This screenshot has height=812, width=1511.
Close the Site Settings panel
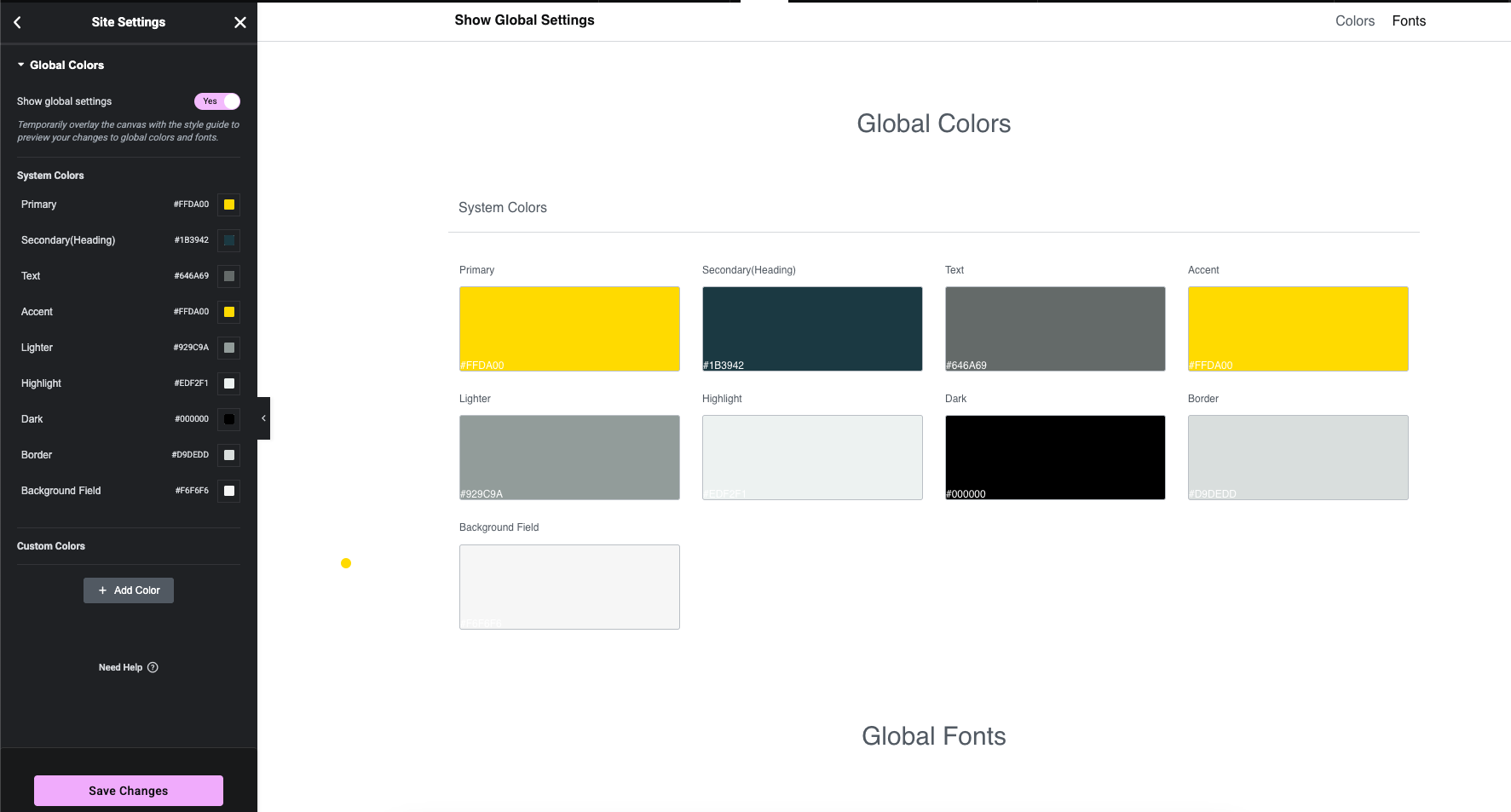pyautogui.click(x=240, y=22)
